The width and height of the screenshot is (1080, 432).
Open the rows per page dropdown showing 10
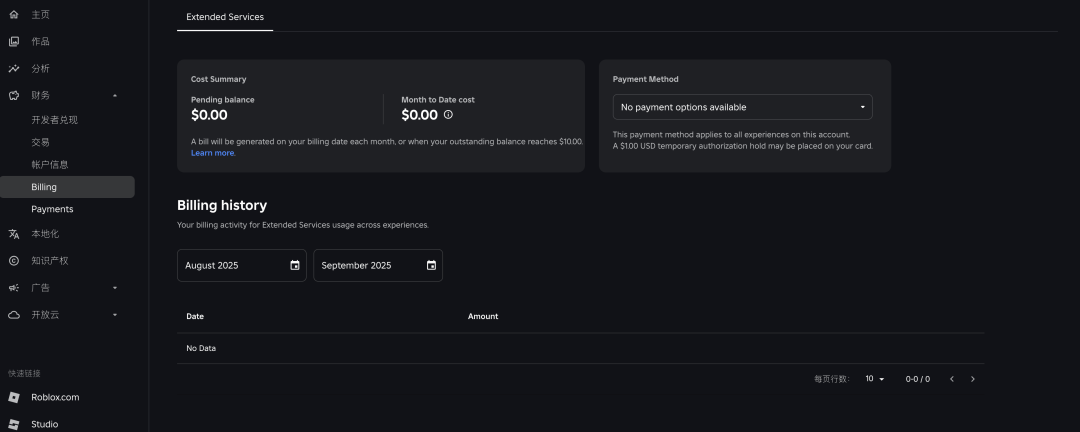point(875,379)
